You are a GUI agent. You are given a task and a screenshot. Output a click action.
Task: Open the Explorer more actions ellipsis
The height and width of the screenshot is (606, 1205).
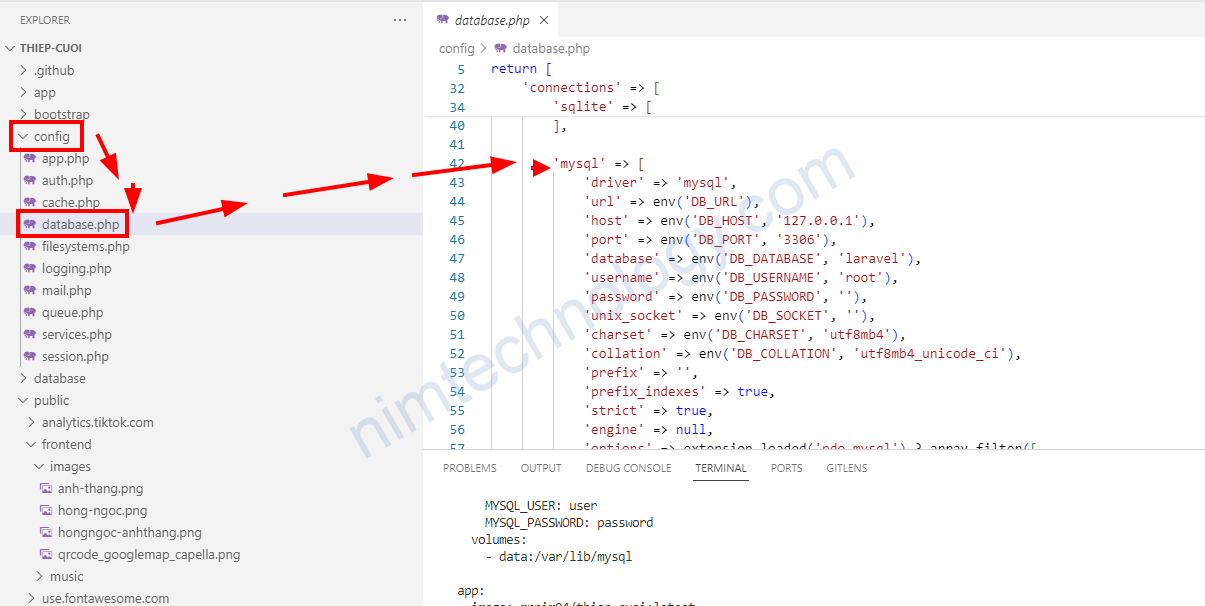[x=400, y=20]
